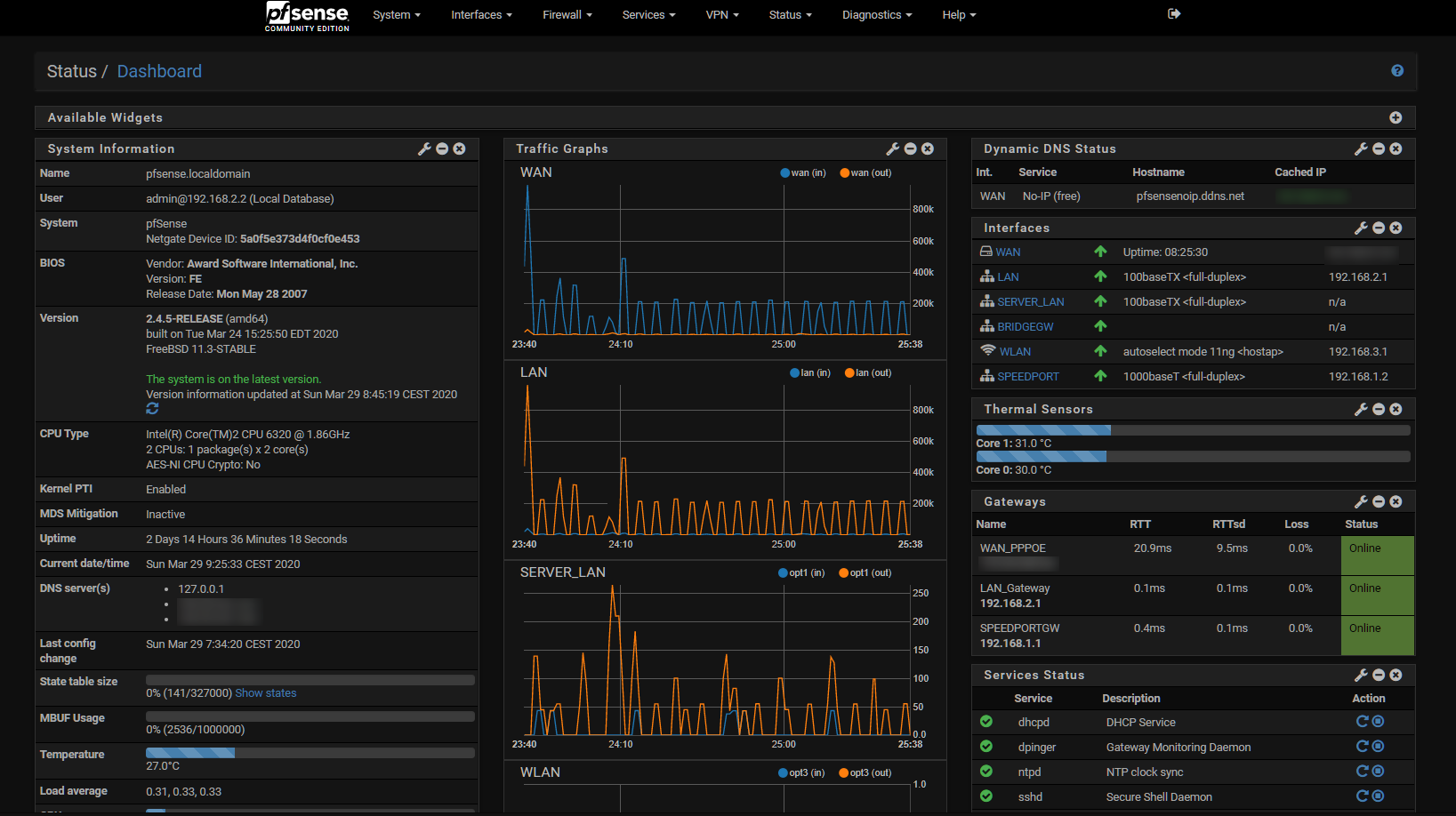This screenshot has width=1456, height=816.
Task: Restart the dhcpd service
Action: point(1362,722)
